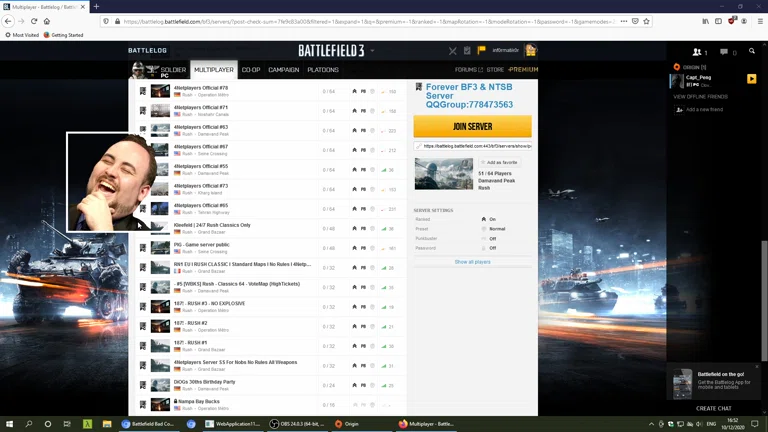Search friends with the magnifier icon
768x432 pixels.
pos(752,51)
